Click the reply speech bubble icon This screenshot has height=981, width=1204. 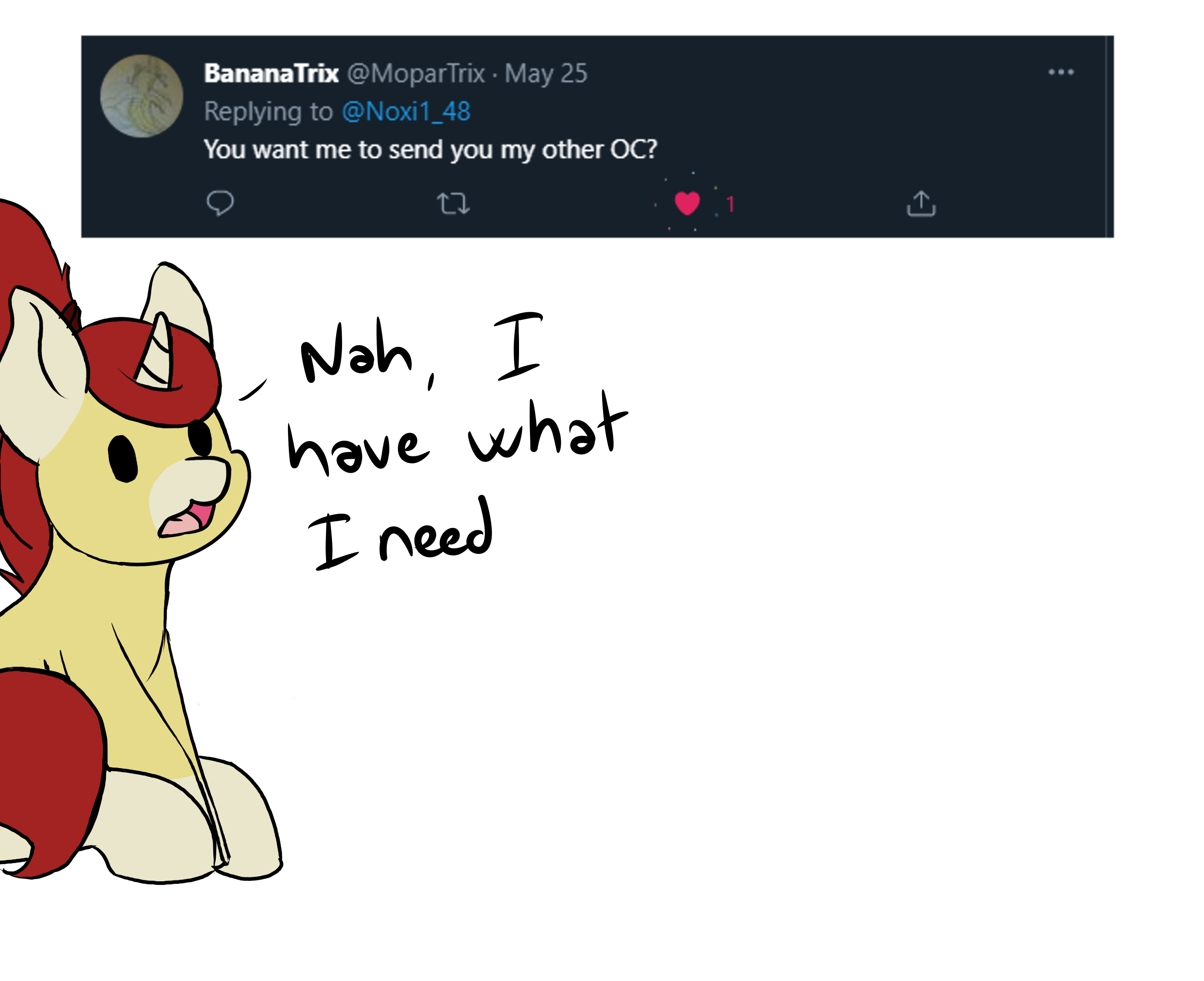pos(220,203)
